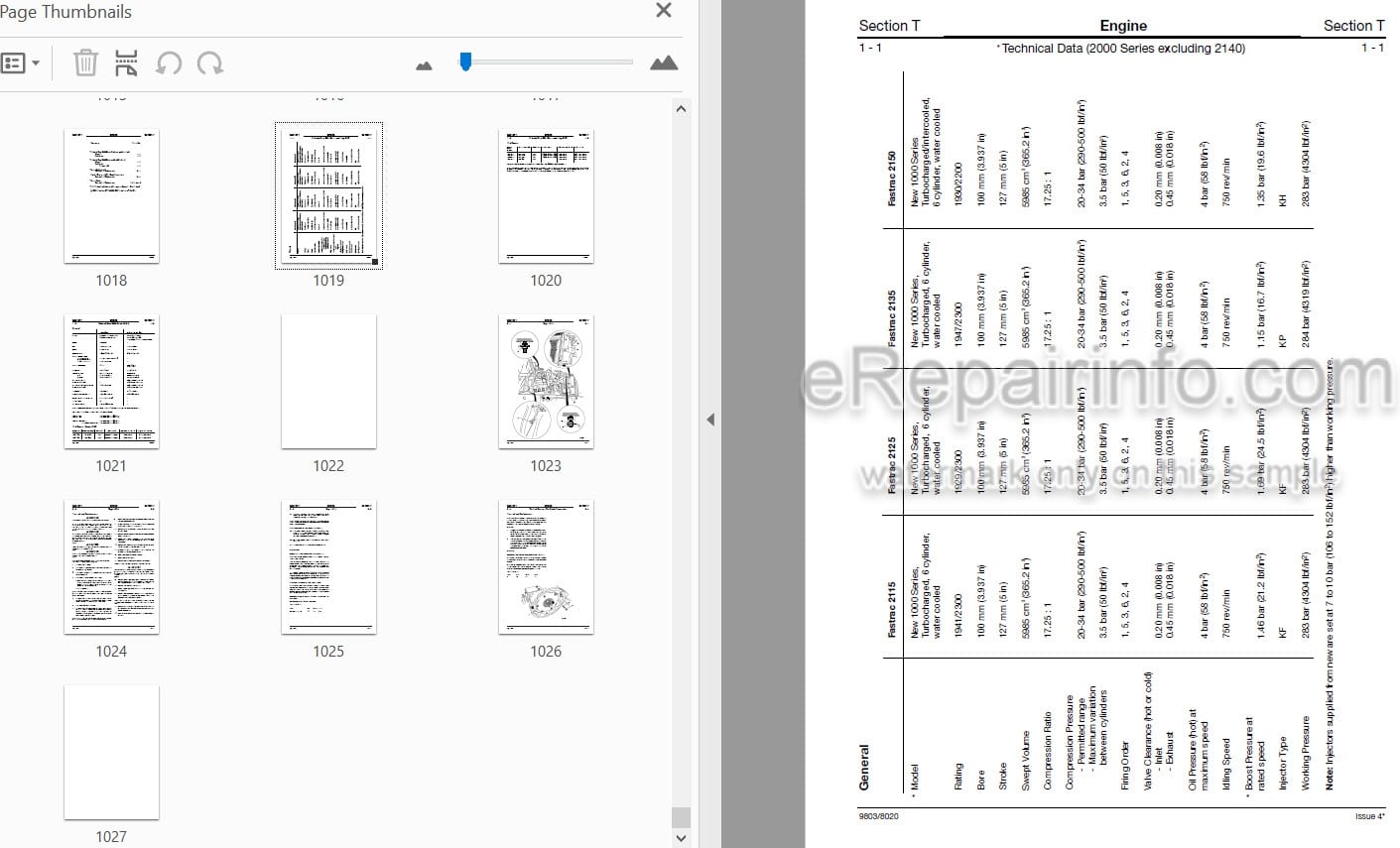Click the thumbnail scrollbar down arrow
The image size is (1400, 848).
(x=680, y=838)
